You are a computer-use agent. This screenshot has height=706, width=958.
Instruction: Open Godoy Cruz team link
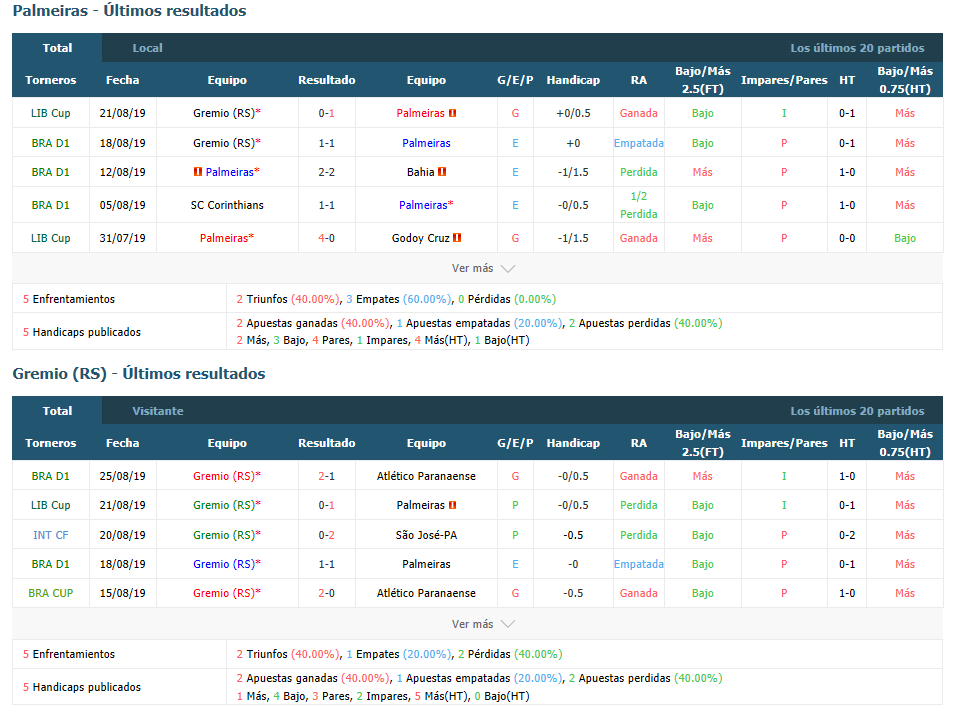[420, 238]
